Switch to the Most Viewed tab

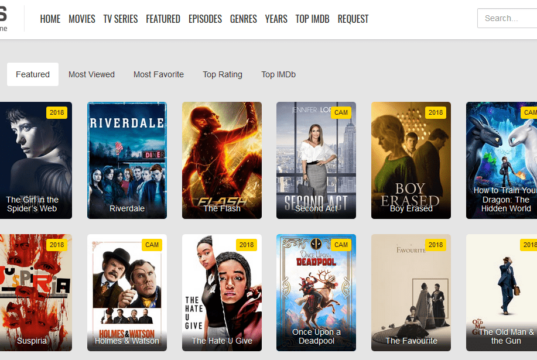[x=91, y=74]
